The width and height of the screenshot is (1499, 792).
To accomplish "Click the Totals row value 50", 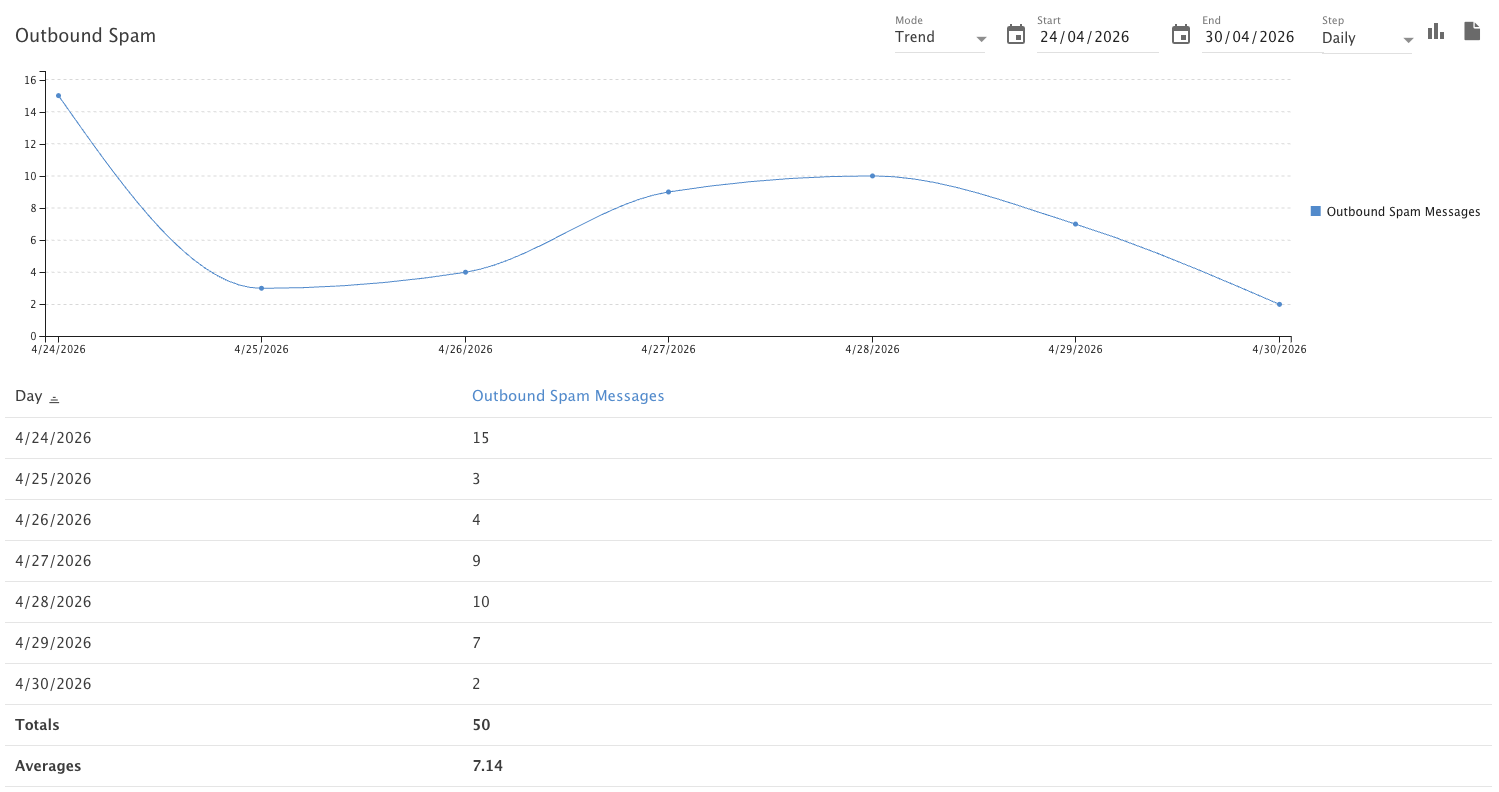I will (x=481, y=725).
